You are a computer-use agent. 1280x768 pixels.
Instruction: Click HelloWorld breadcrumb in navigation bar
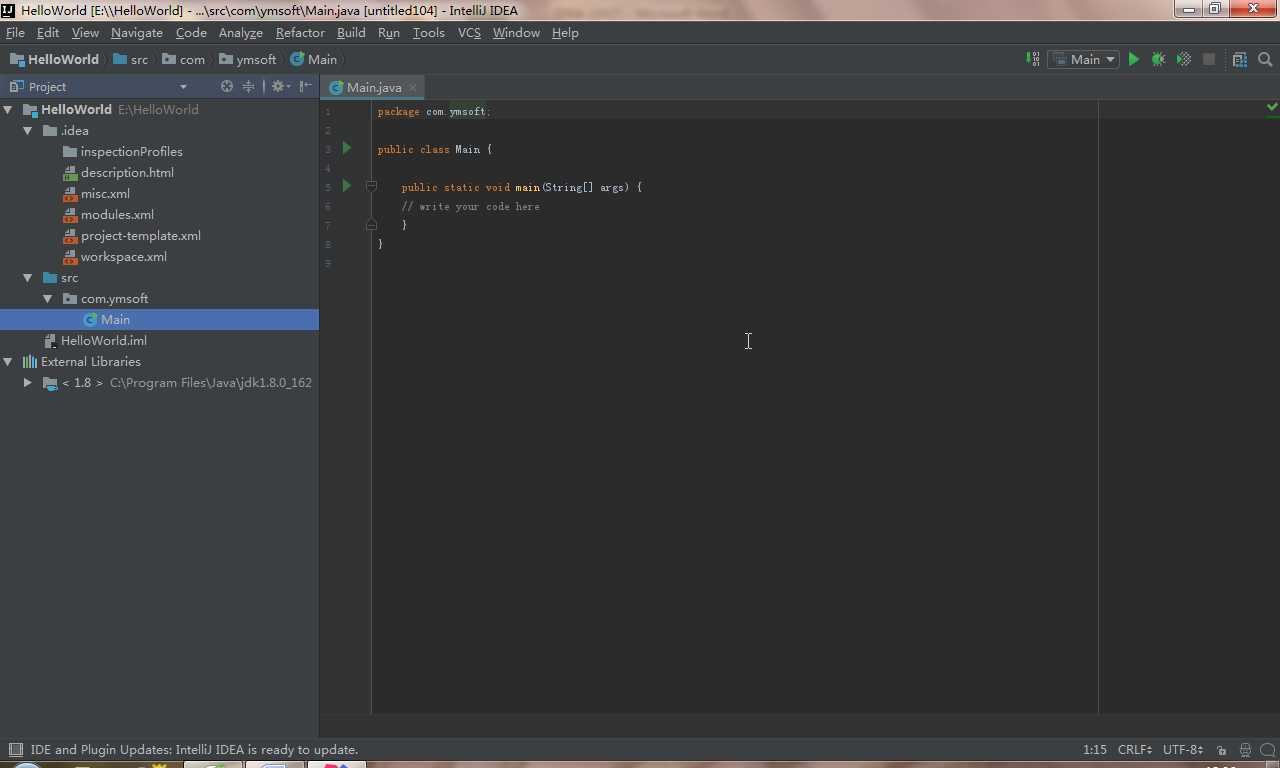[54, 59]
